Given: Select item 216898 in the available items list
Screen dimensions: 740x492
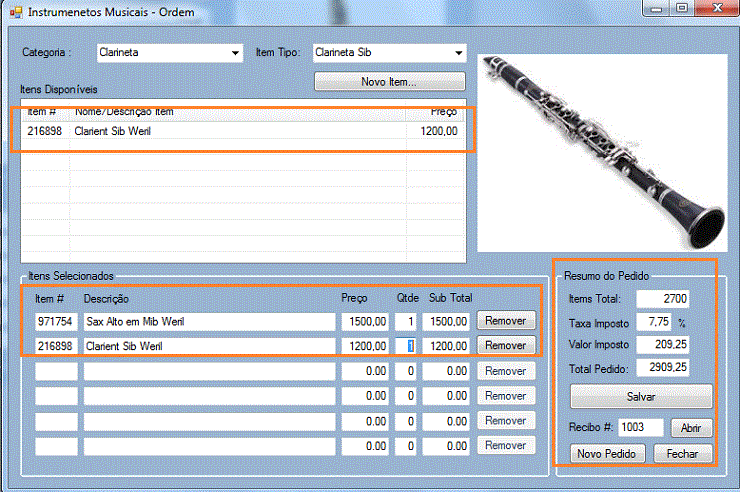Looking at the screenshot, I should click(x=243, y=131).
